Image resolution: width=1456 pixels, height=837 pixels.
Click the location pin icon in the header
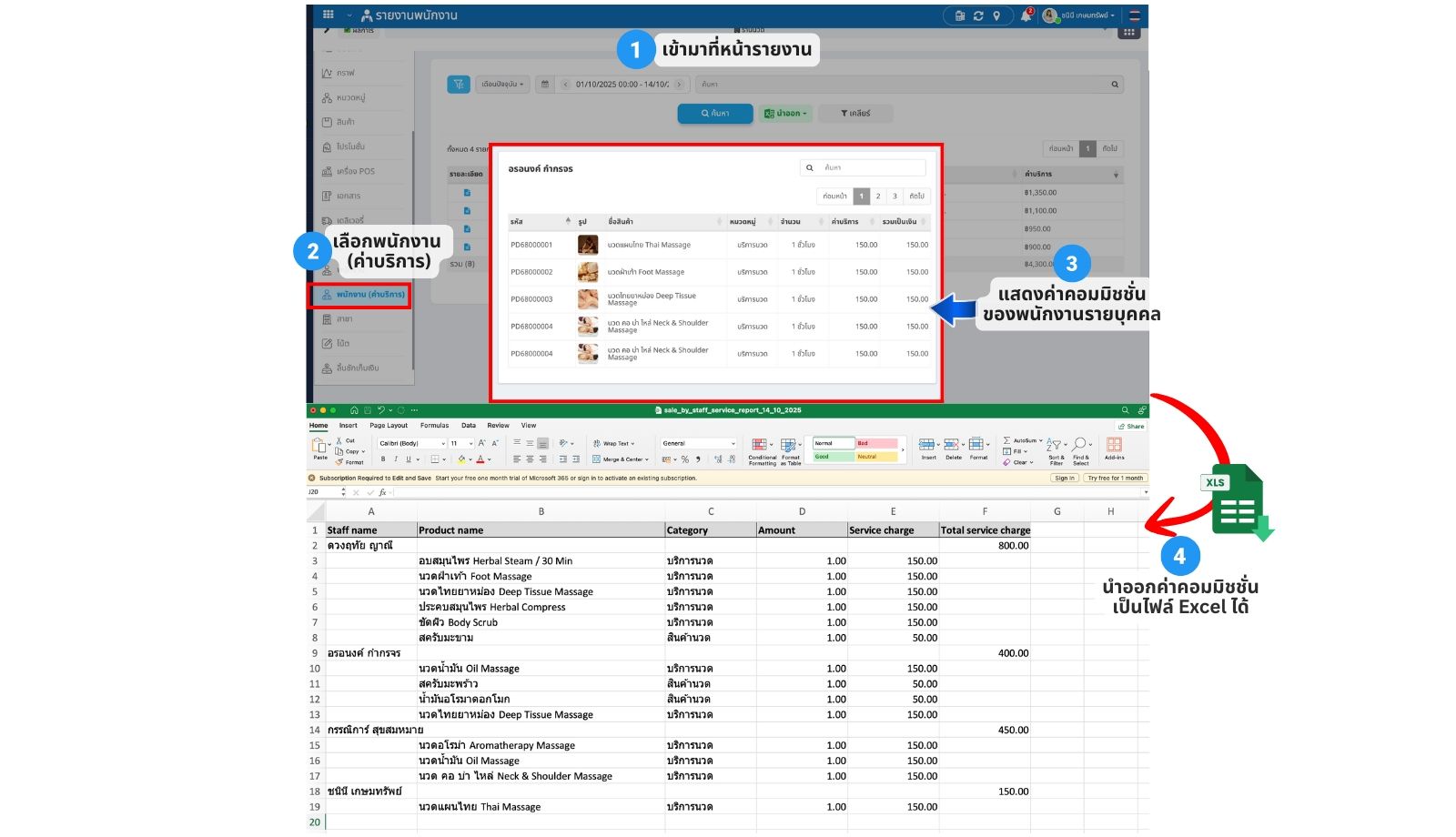coord(996,15)
